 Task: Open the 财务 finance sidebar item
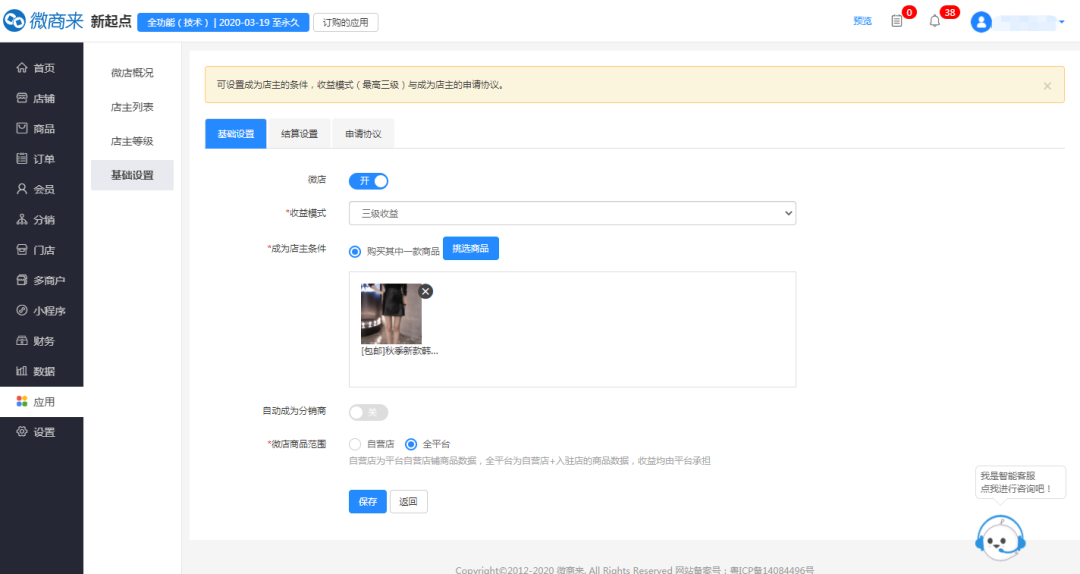click(41, 340)
